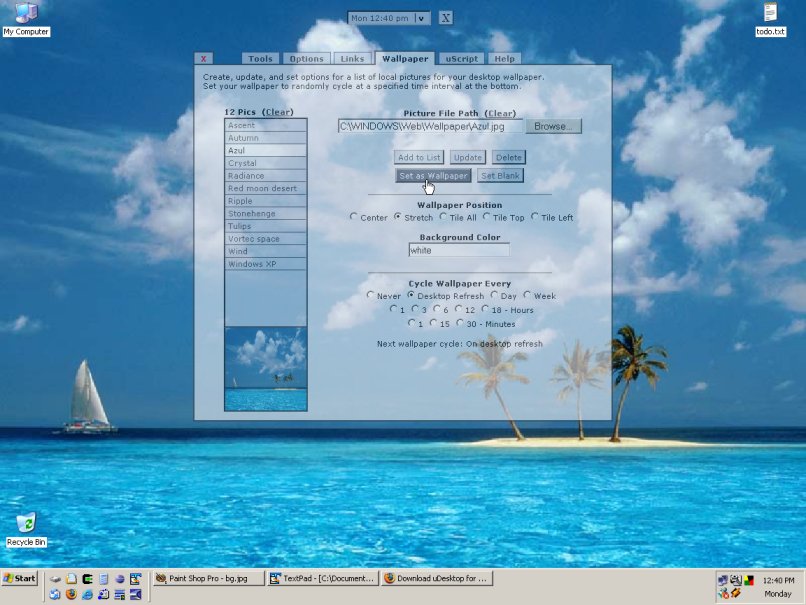Select Vortec space in the pics list
Screen dimensions: 806x605
[266, 239]
